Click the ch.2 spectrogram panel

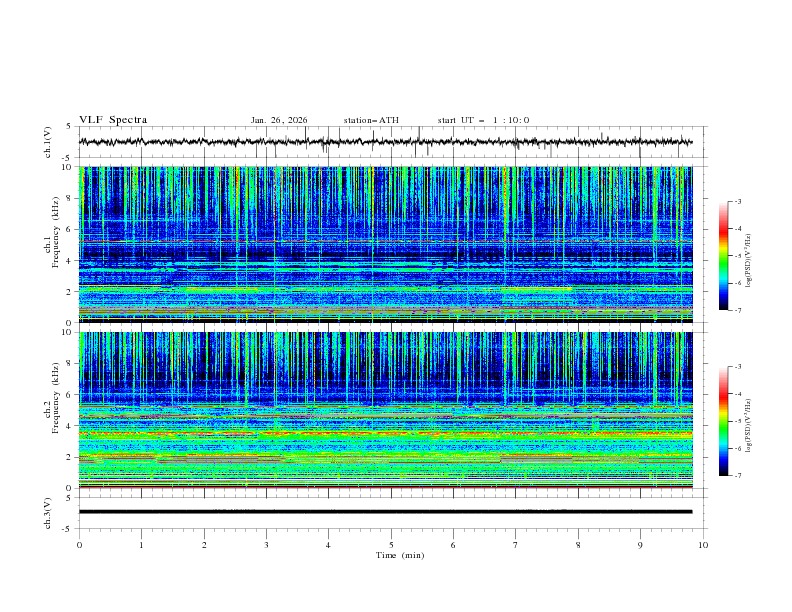click(x=390, y=410)
